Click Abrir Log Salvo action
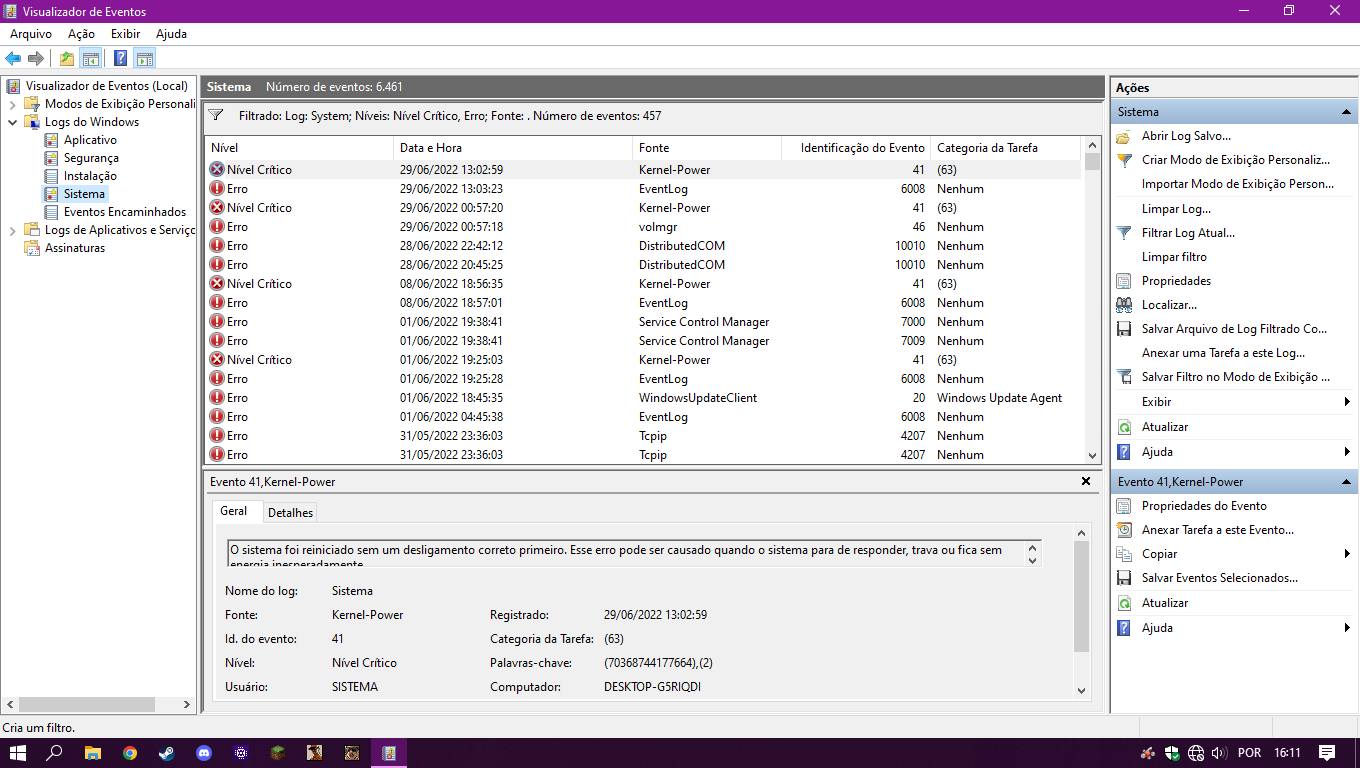The image size is (1360, 768). (x=1186, y=136)
